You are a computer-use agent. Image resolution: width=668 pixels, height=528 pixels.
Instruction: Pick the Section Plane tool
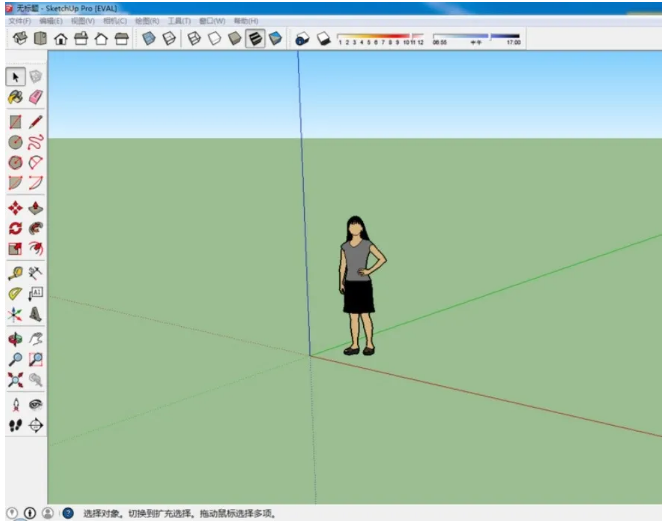36,425
